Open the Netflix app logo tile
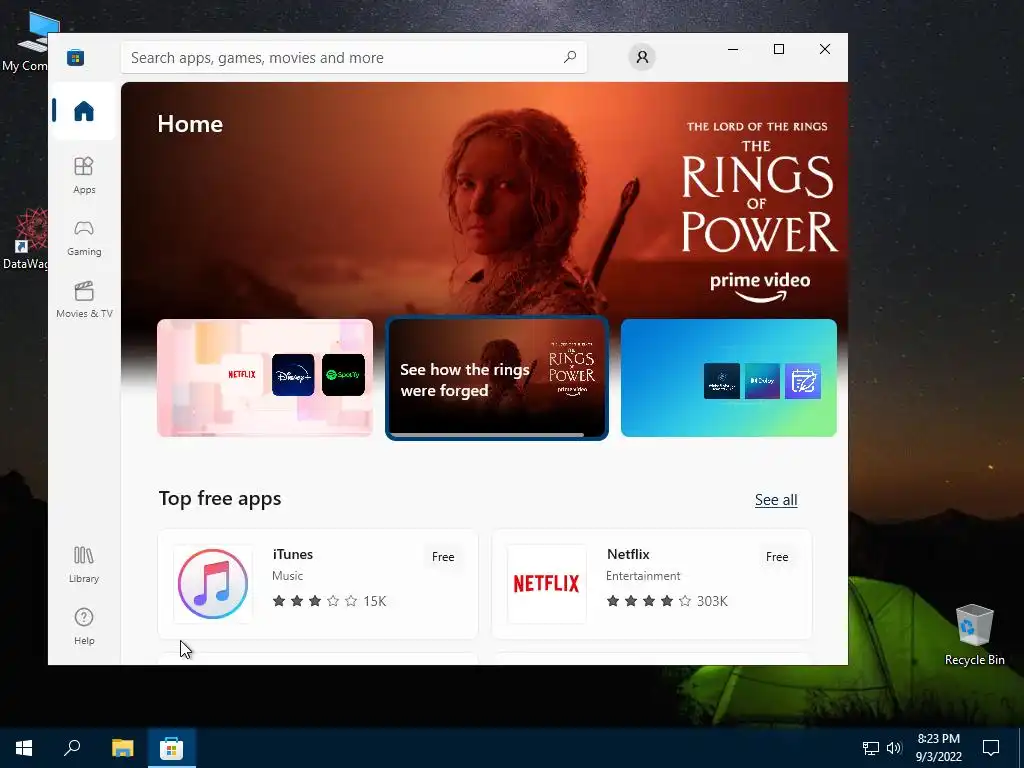This screenshot has height=768, width=1024. coord(547,584)
